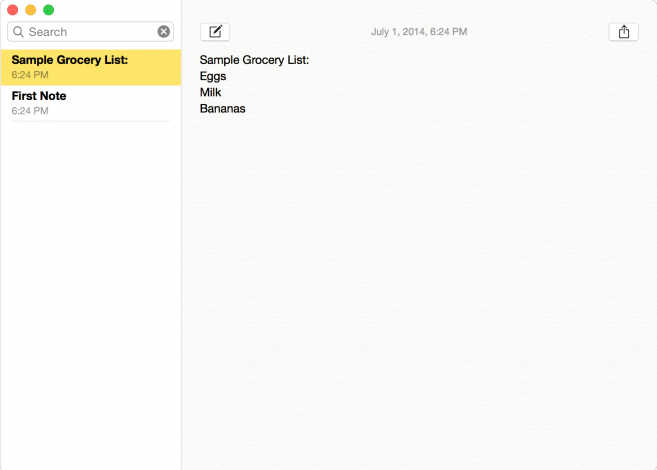Close the Notes window
The width and height of the screenshot is (657, 470).
[x=13, y=10]
